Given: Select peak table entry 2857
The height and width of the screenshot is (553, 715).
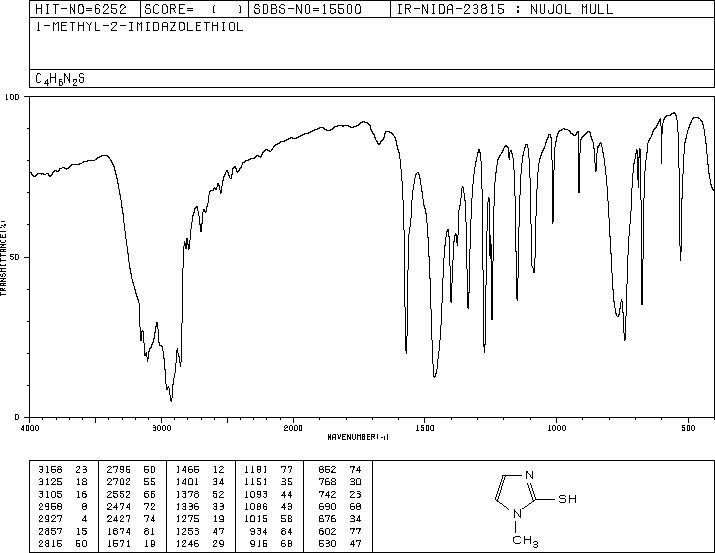Looking at the screenshot, I should point(63,532).
